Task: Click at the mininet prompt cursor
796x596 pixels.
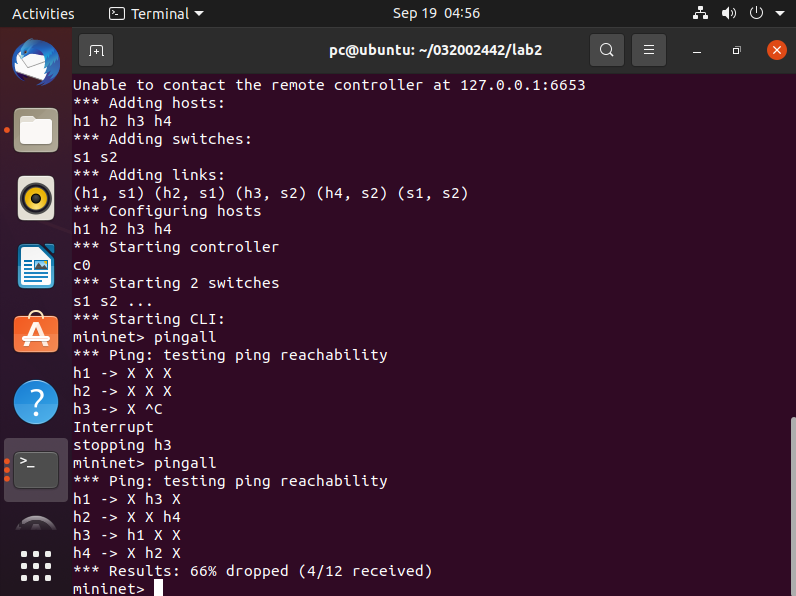Action: [x=158, y=588]
